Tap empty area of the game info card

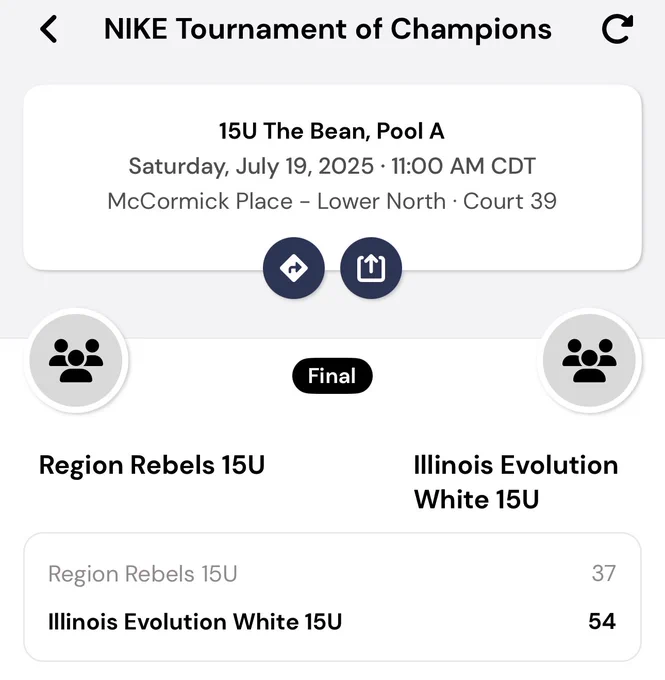(x=564, y=243)
